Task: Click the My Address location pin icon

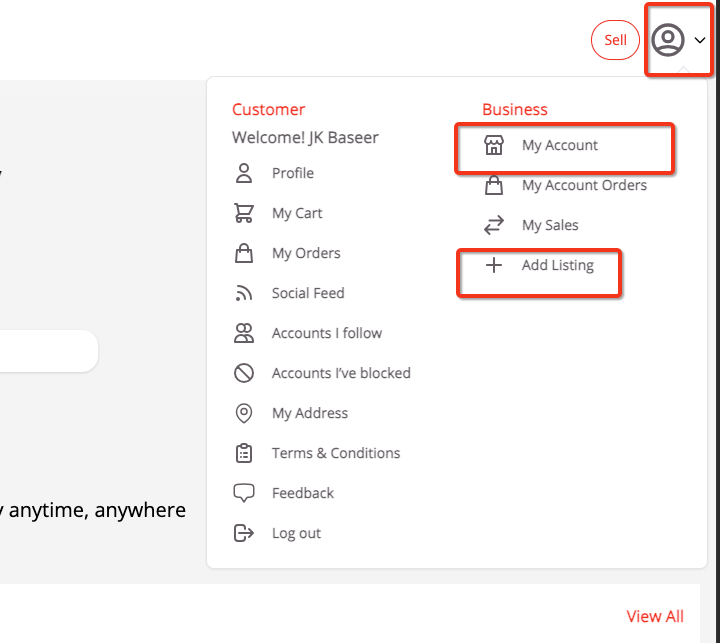Action: pos(244,413)
